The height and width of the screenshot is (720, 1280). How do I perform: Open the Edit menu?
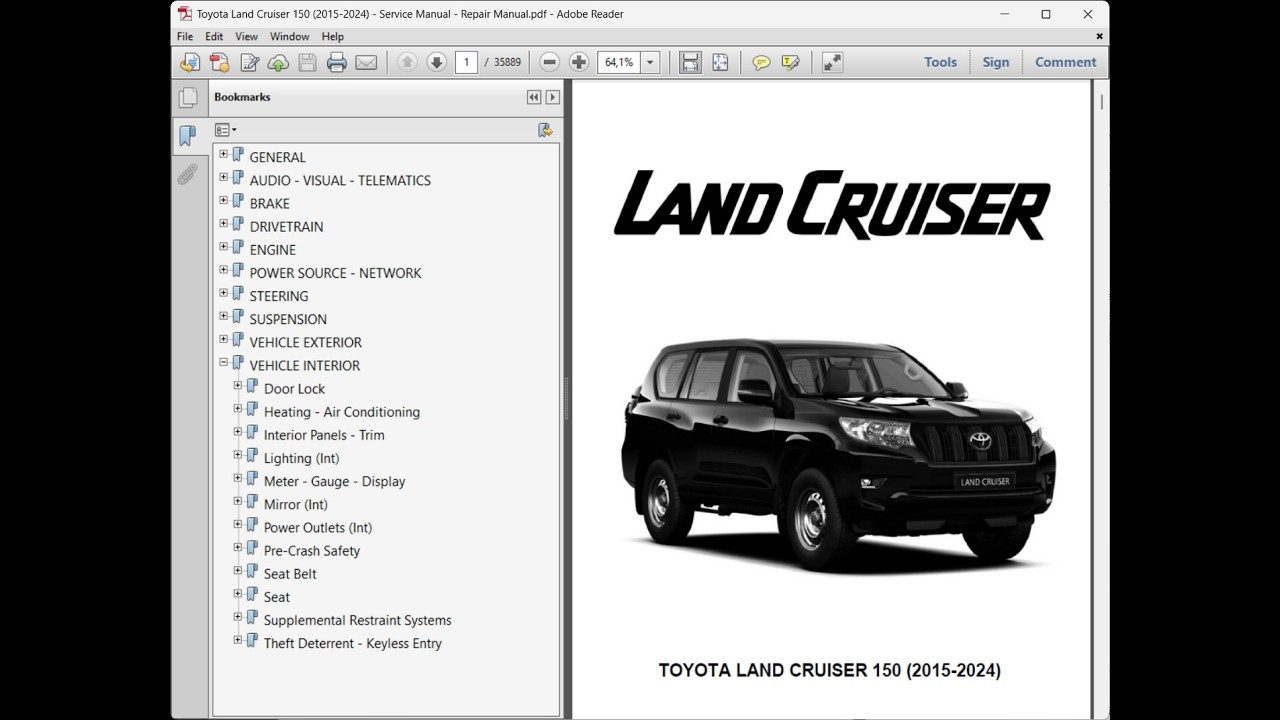tap(214, 37)
